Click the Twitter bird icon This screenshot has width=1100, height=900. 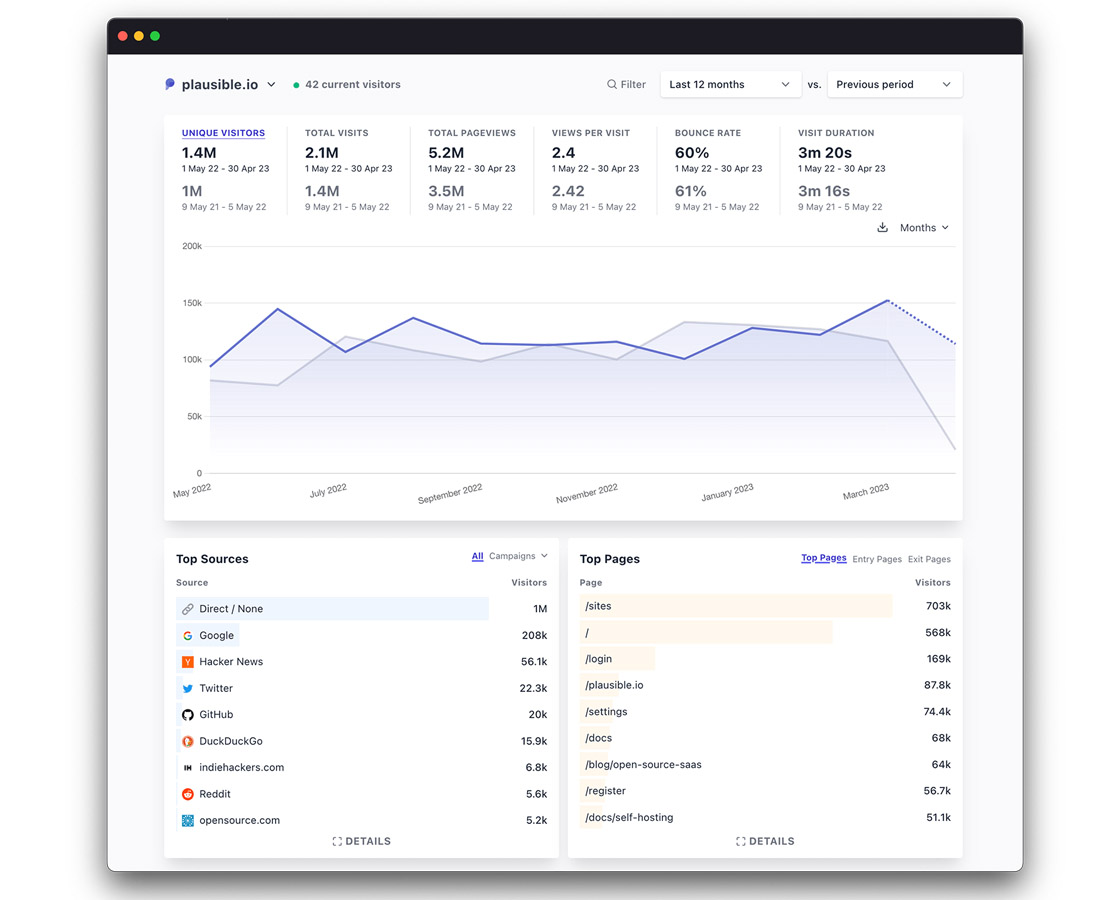[x=187, y=688]
